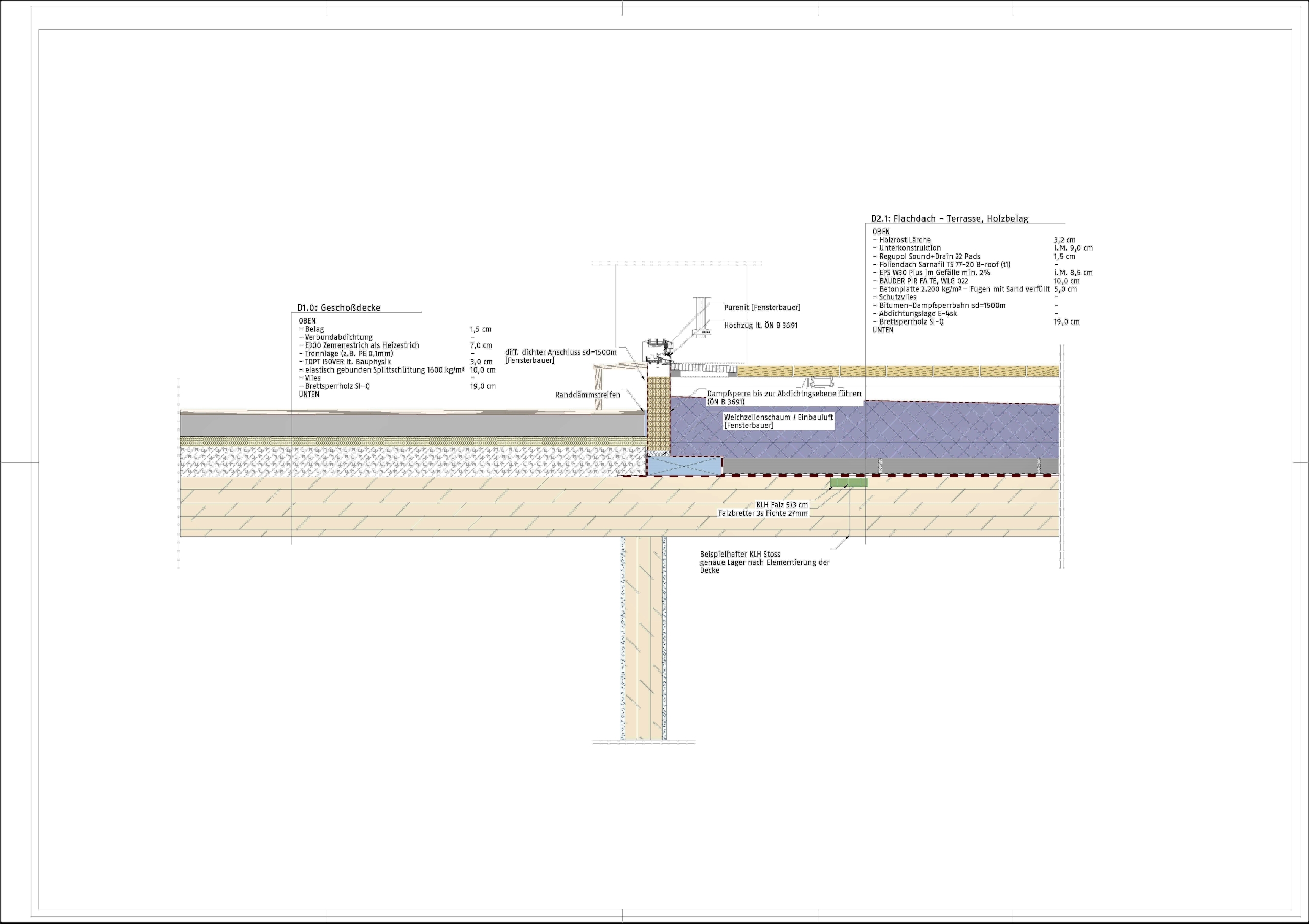Click the '3,2 cm' thickness value
Screen dimensions: 1309x924
(x=1065, y=240)
